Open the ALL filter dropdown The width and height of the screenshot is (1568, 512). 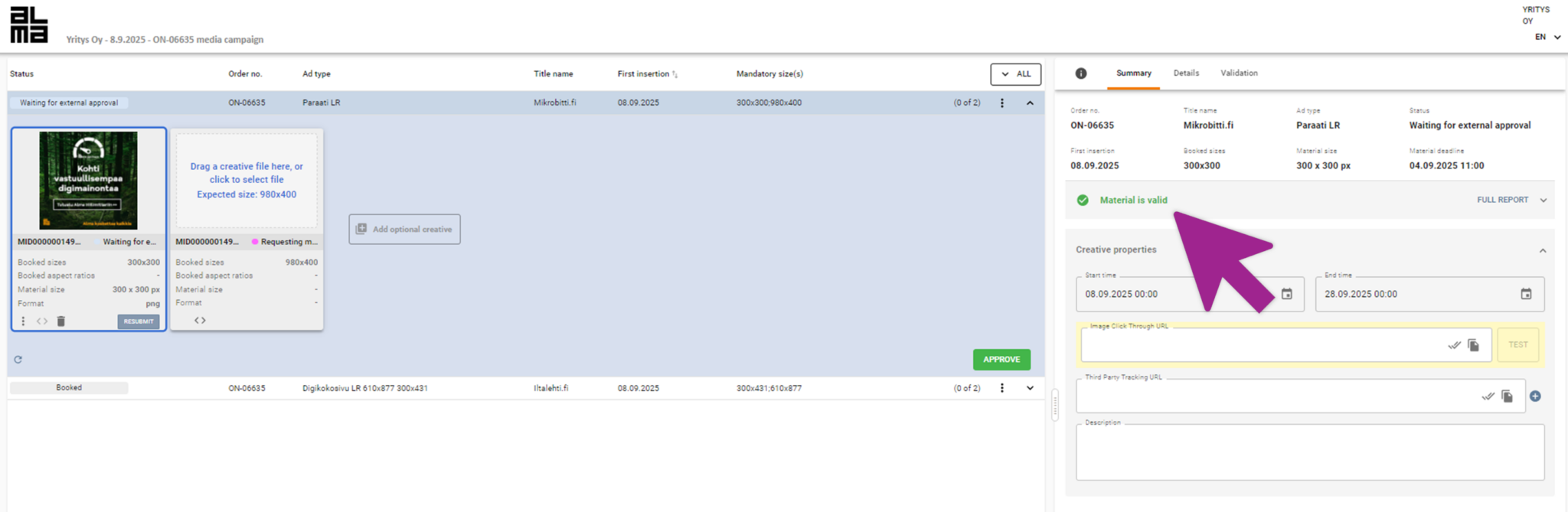tap(1015, 74)
